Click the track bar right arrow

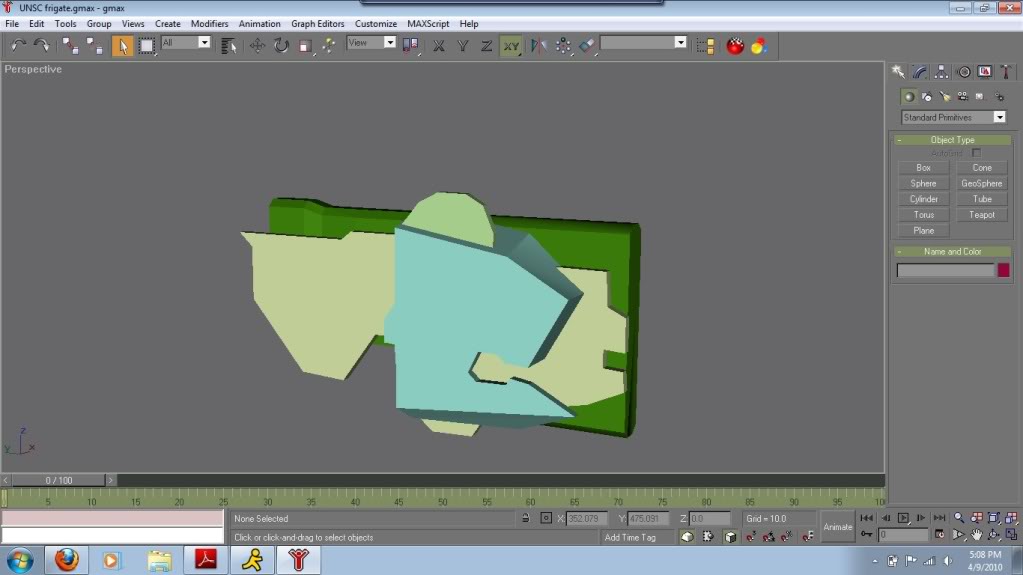[110, 480]
